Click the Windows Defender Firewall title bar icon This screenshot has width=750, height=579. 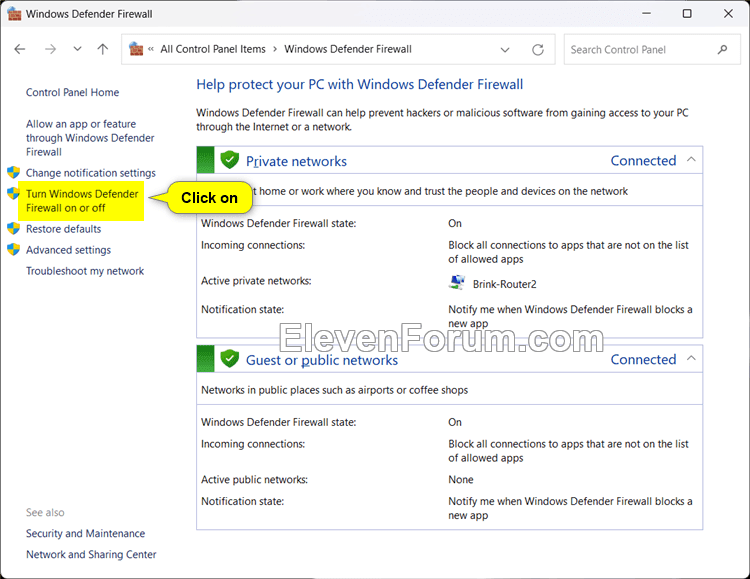click(14, 14)
